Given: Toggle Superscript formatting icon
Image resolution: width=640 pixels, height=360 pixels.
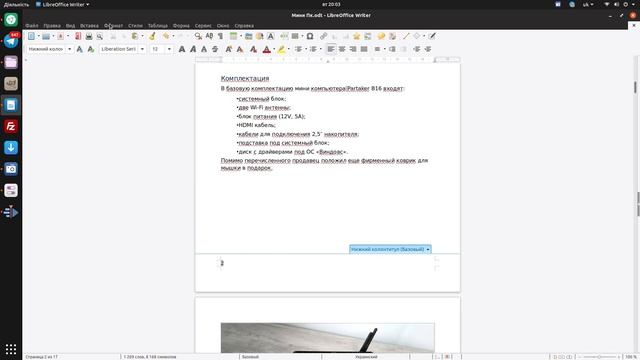Looking at the screenshot, I should click(x=229, y=49).
